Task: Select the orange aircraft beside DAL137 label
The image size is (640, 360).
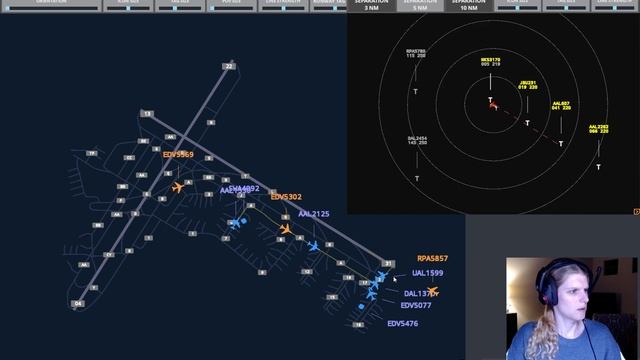Action: pos(433,291)
